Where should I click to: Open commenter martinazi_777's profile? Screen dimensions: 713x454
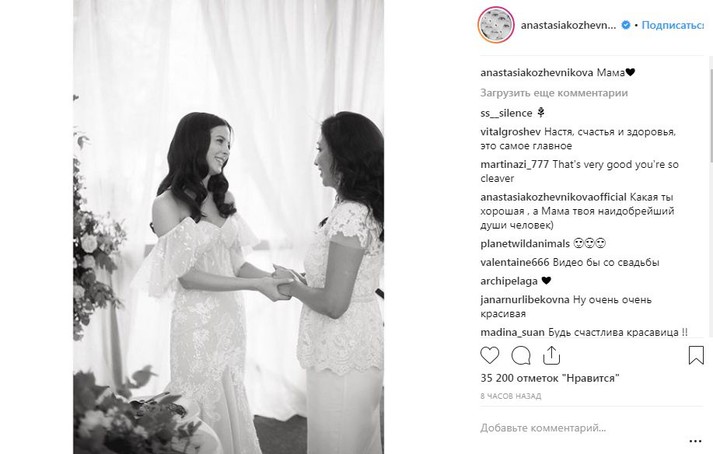[514, 164]
